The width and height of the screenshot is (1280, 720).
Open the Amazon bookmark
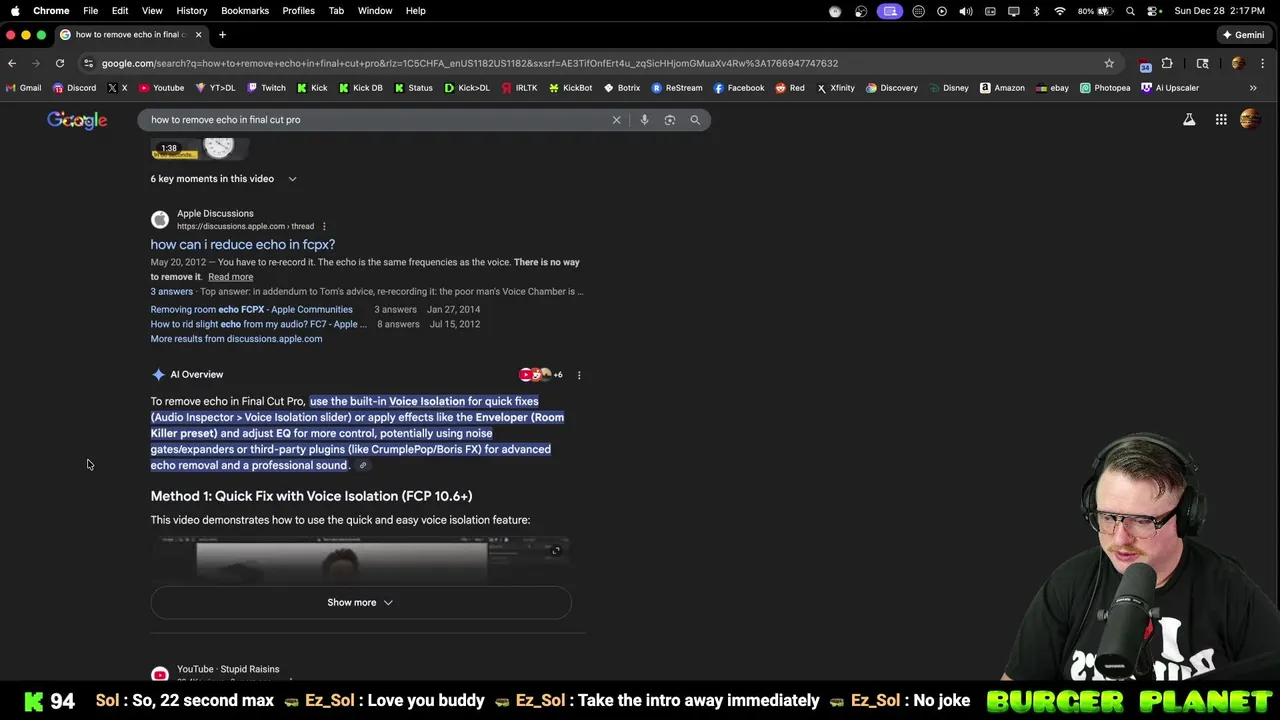pyautogui.click(x=1002, y=88)
